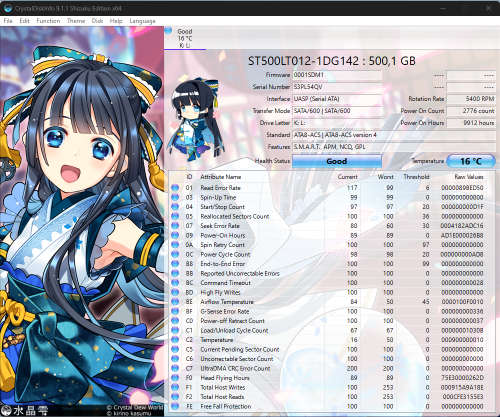
Task: Click status icon of End-to-End Error
Action: click(x=175, y=264)
